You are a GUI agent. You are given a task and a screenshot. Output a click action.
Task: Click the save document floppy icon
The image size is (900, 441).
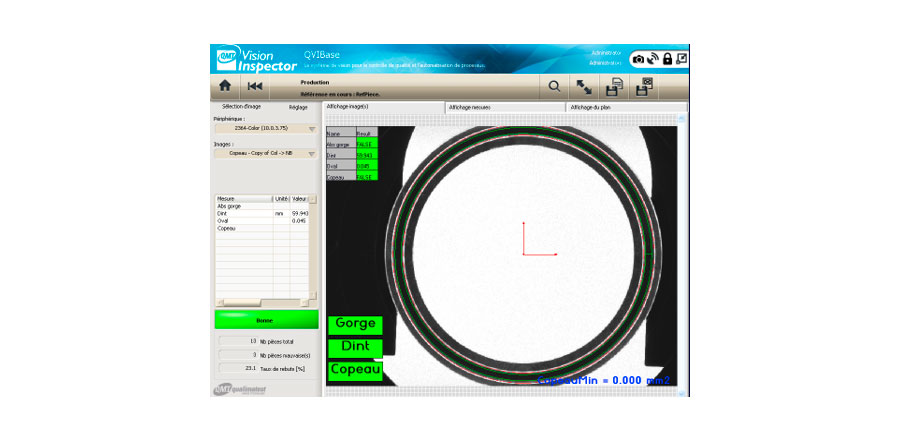615,87
